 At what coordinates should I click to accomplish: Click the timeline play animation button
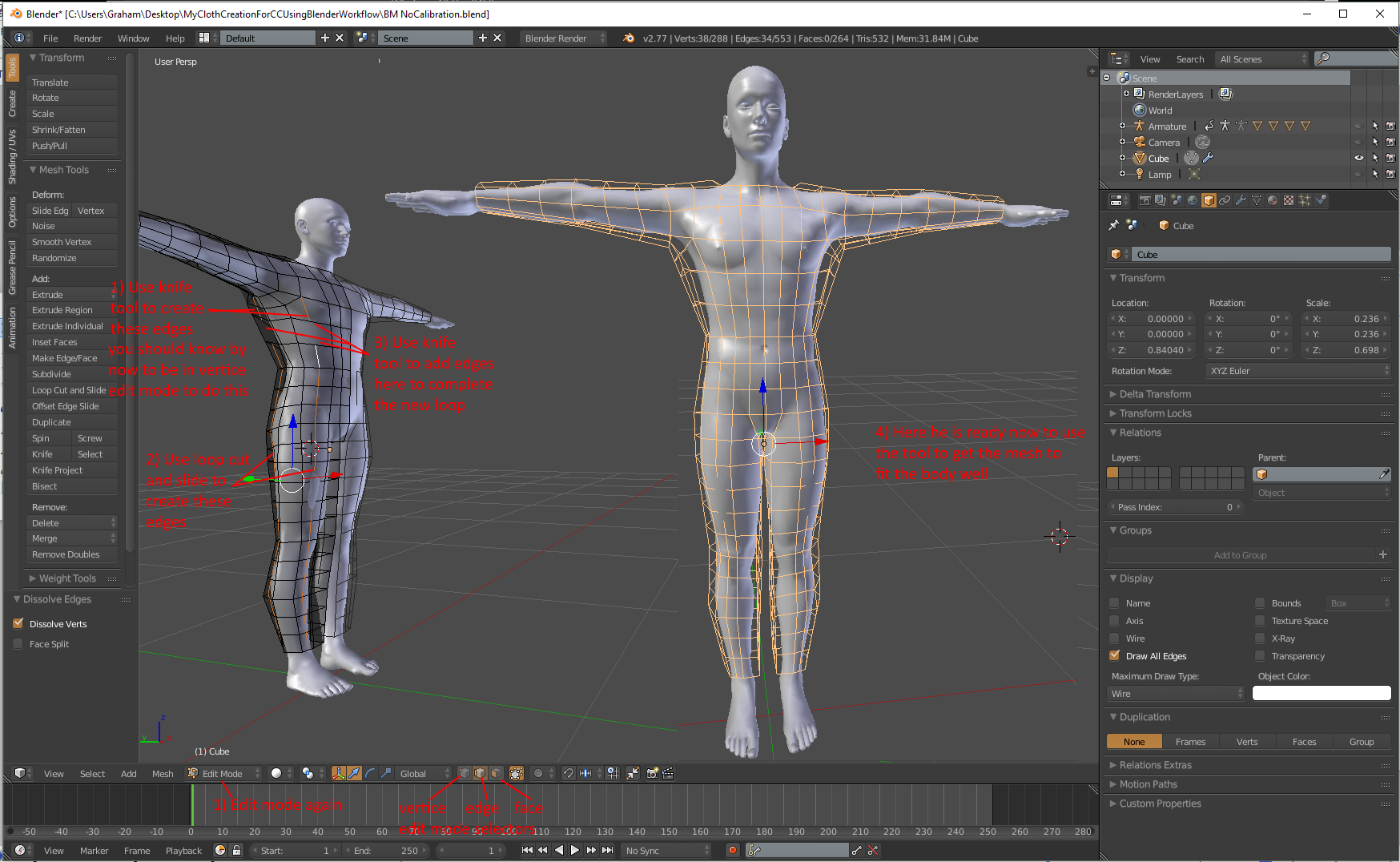pyautogui.click(x=574, y=850)
